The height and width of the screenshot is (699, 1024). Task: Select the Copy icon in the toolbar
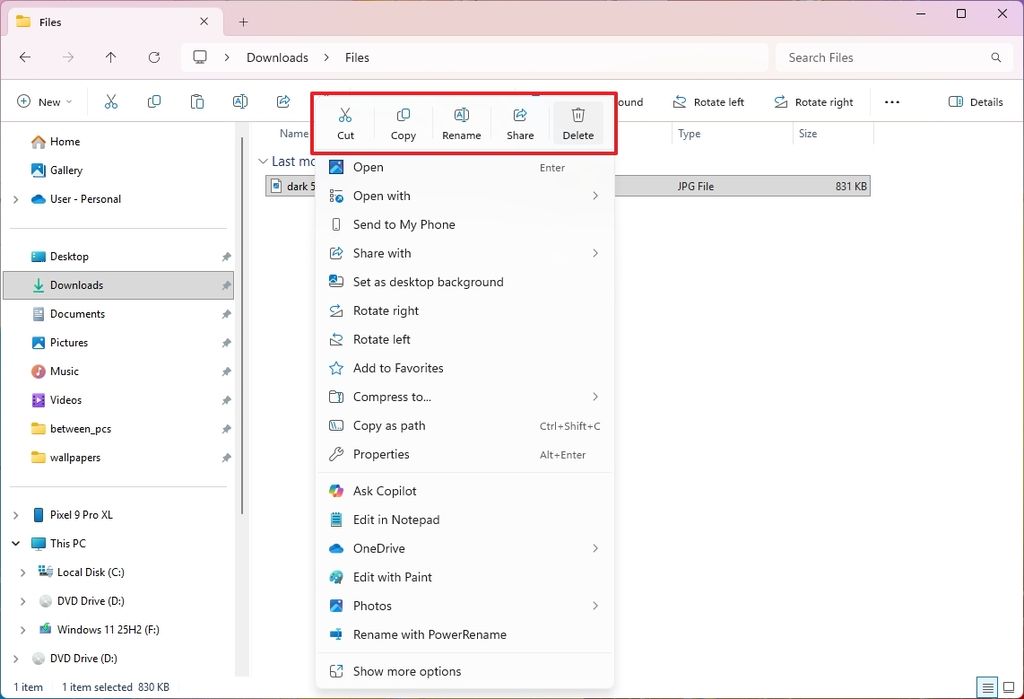403,122
